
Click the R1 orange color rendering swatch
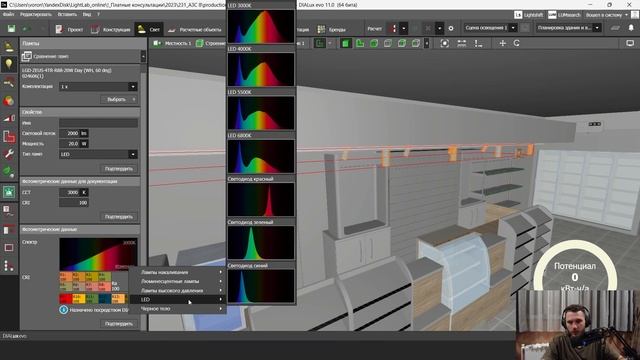coord(65,277)
